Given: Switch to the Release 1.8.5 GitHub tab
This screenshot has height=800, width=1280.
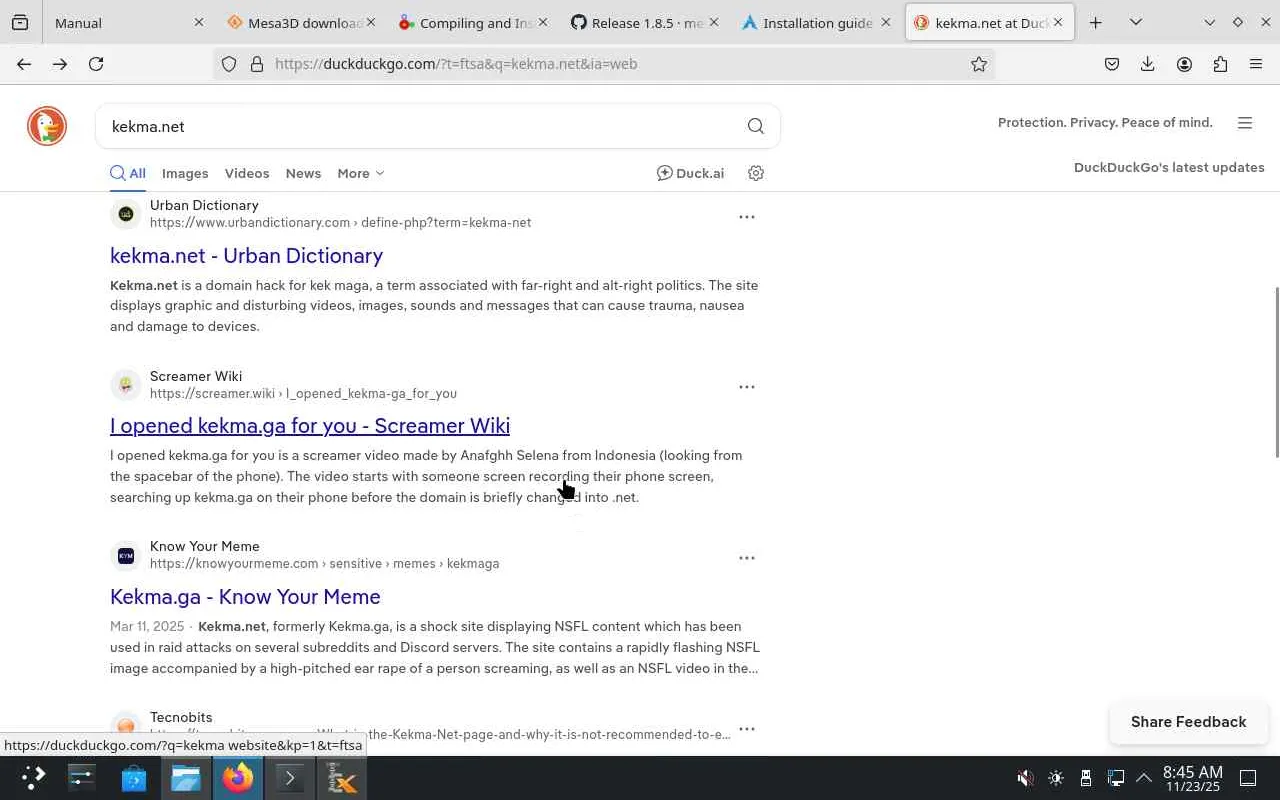Looking at the screenshot, I should coord(645,22).
